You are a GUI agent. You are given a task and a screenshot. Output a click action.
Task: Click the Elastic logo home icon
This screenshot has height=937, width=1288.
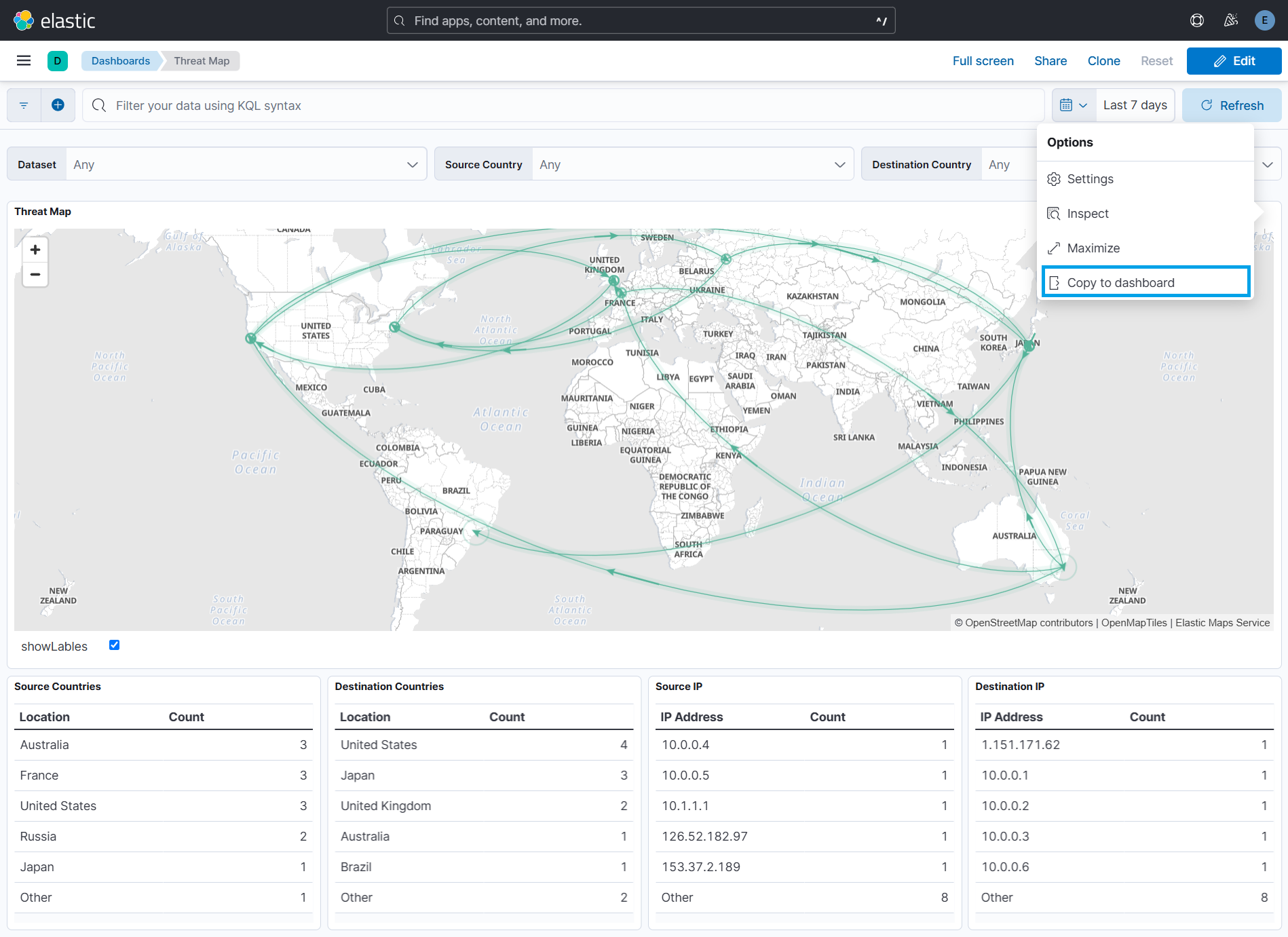tap(24, 20)
